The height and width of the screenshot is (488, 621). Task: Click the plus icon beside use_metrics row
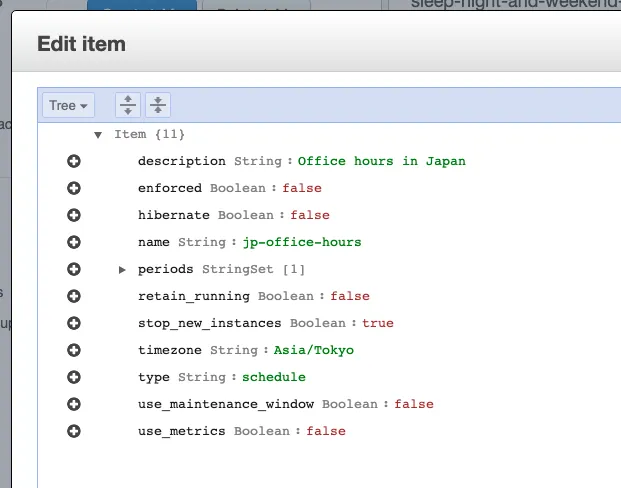[73, 431]
